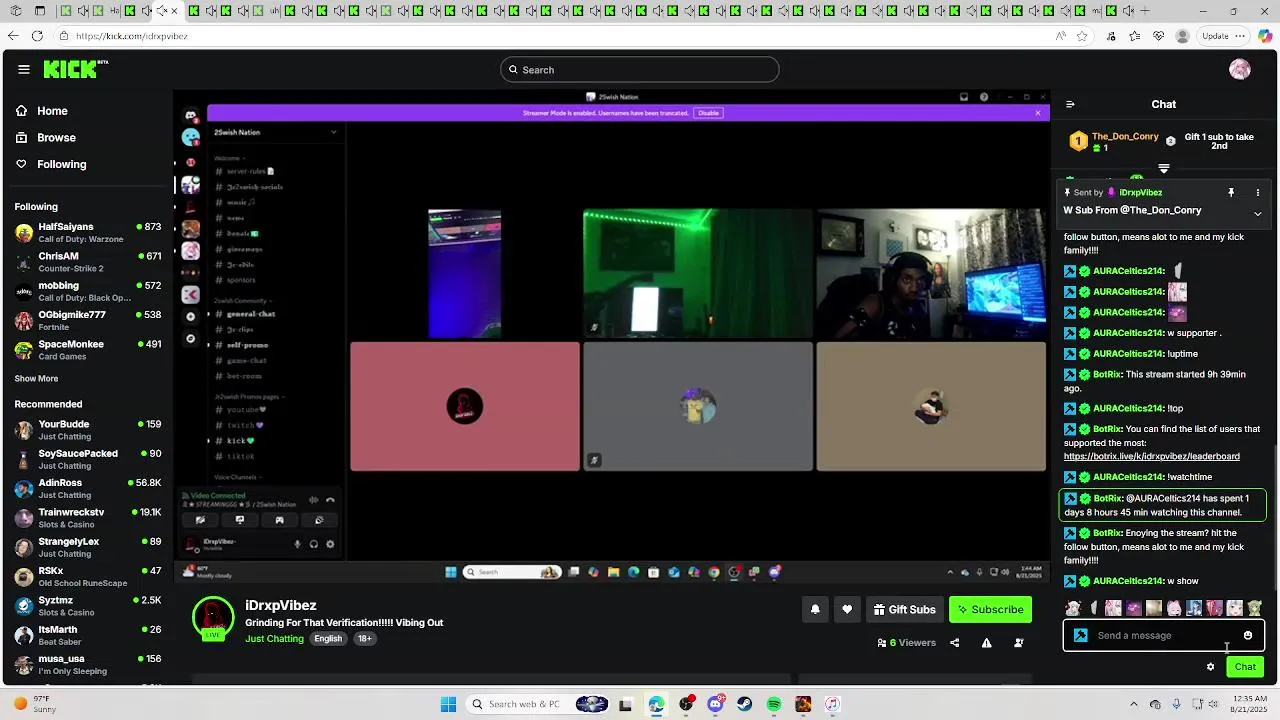Viewport: 1280px width, 720px height.
Task: Open Spotify from the taskbar
Action: point(774,704)
